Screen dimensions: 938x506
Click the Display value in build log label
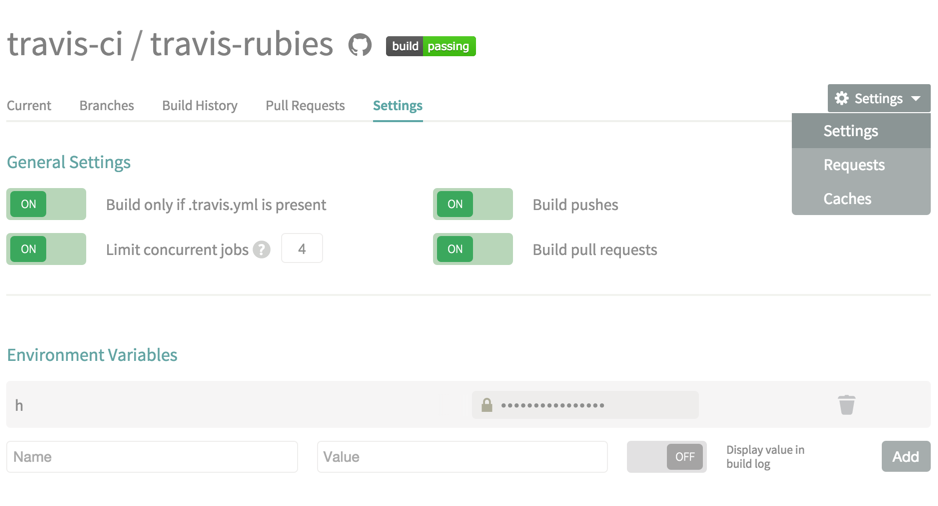pos(765,457)
